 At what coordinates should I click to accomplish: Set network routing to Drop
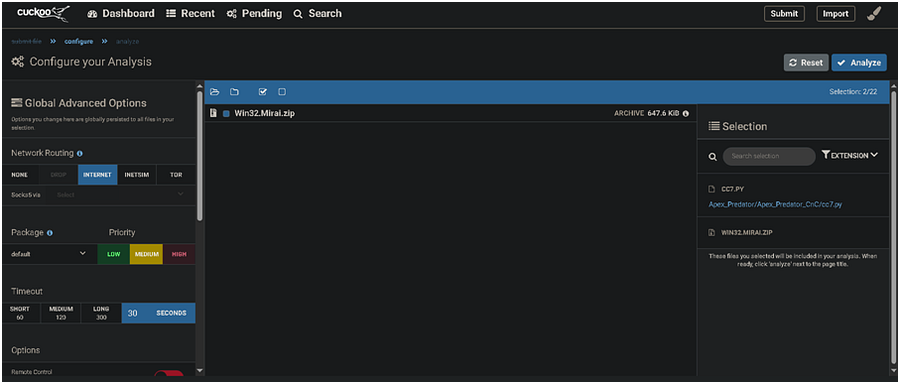coord(59,175)
